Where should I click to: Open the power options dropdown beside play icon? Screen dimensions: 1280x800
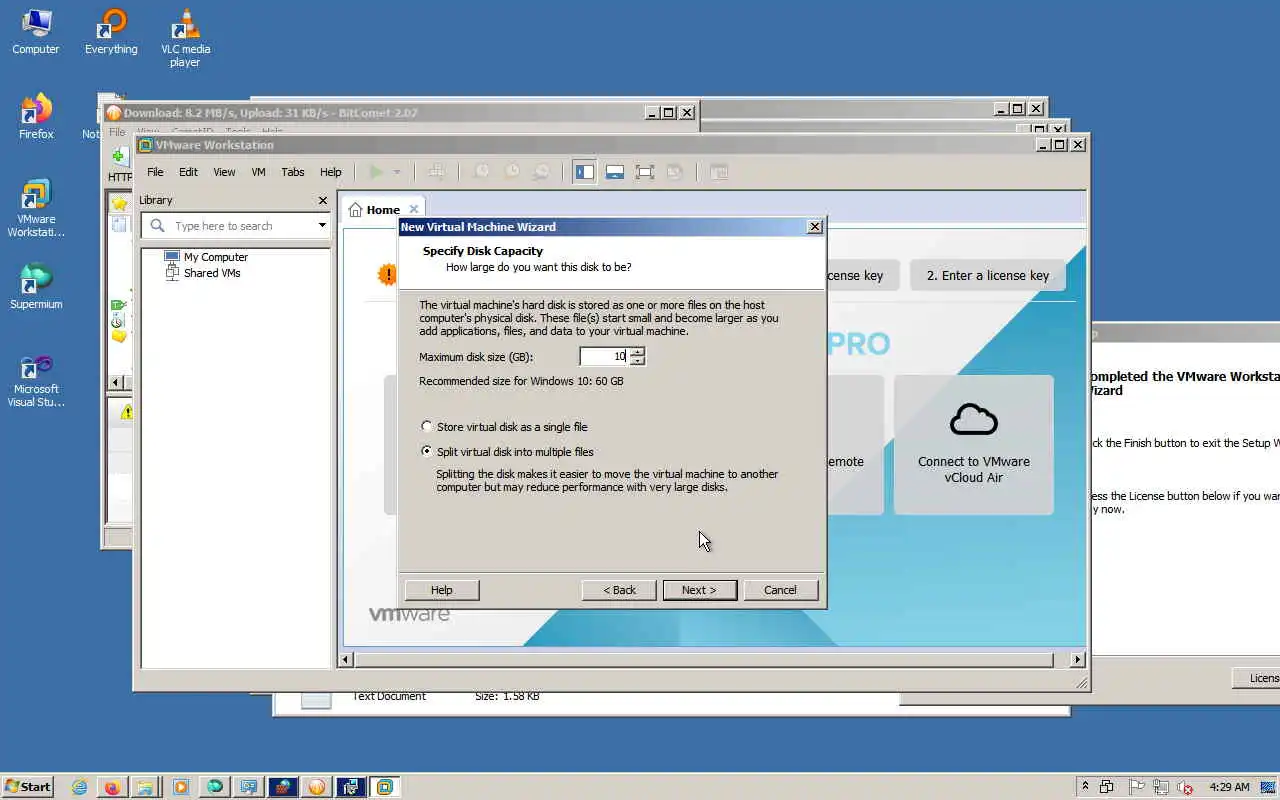(397, 172)
